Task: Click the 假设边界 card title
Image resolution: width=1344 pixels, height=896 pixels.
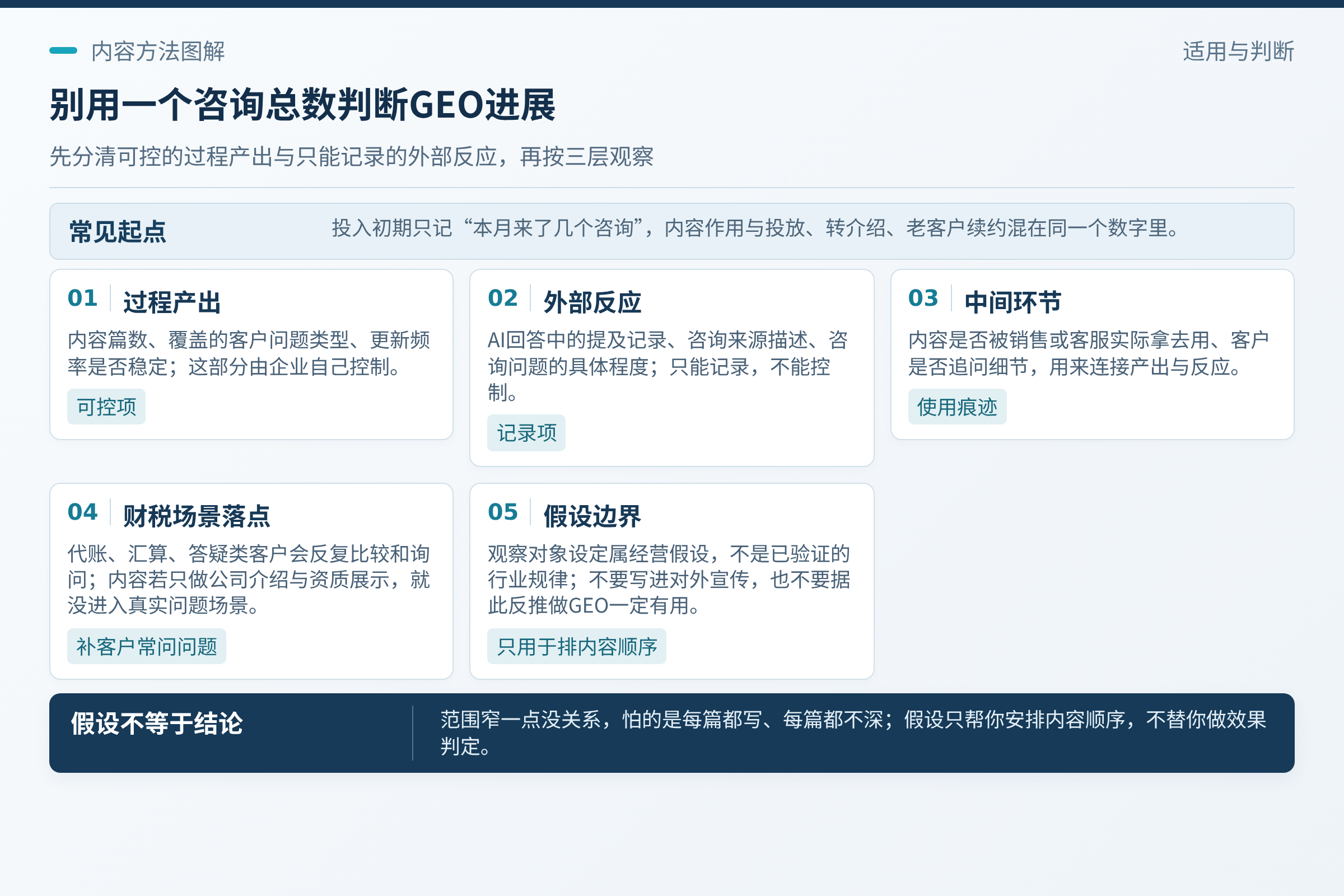Action: (x=592, y=516)
